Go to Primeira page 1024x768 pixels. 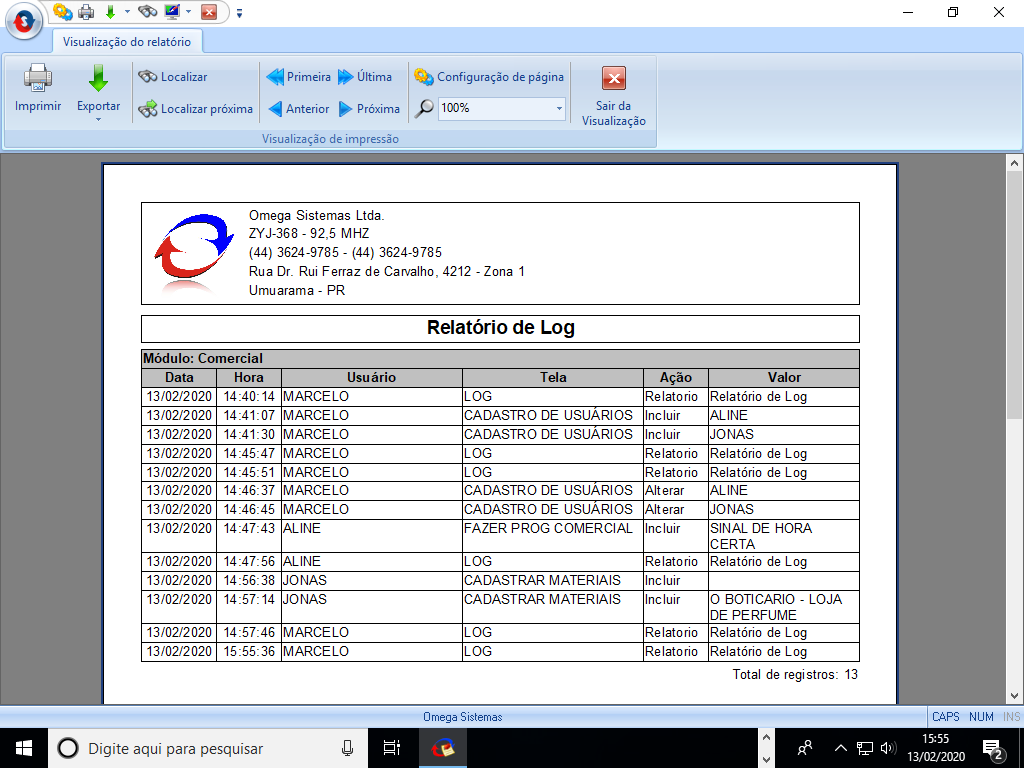[x=298, y=77]
